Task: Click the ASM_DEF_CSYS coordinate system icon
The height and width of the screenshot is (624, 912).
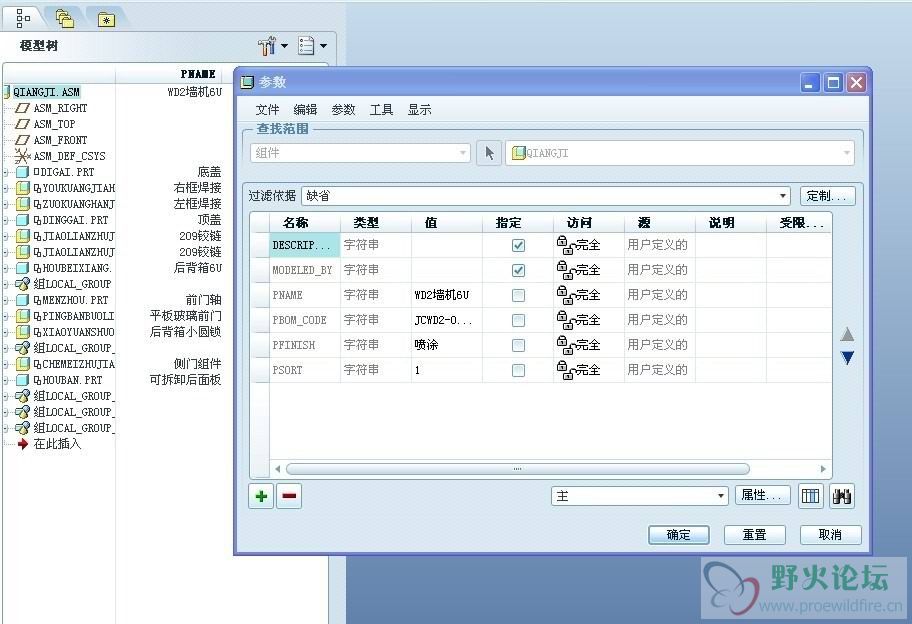Action: [22, 156]
